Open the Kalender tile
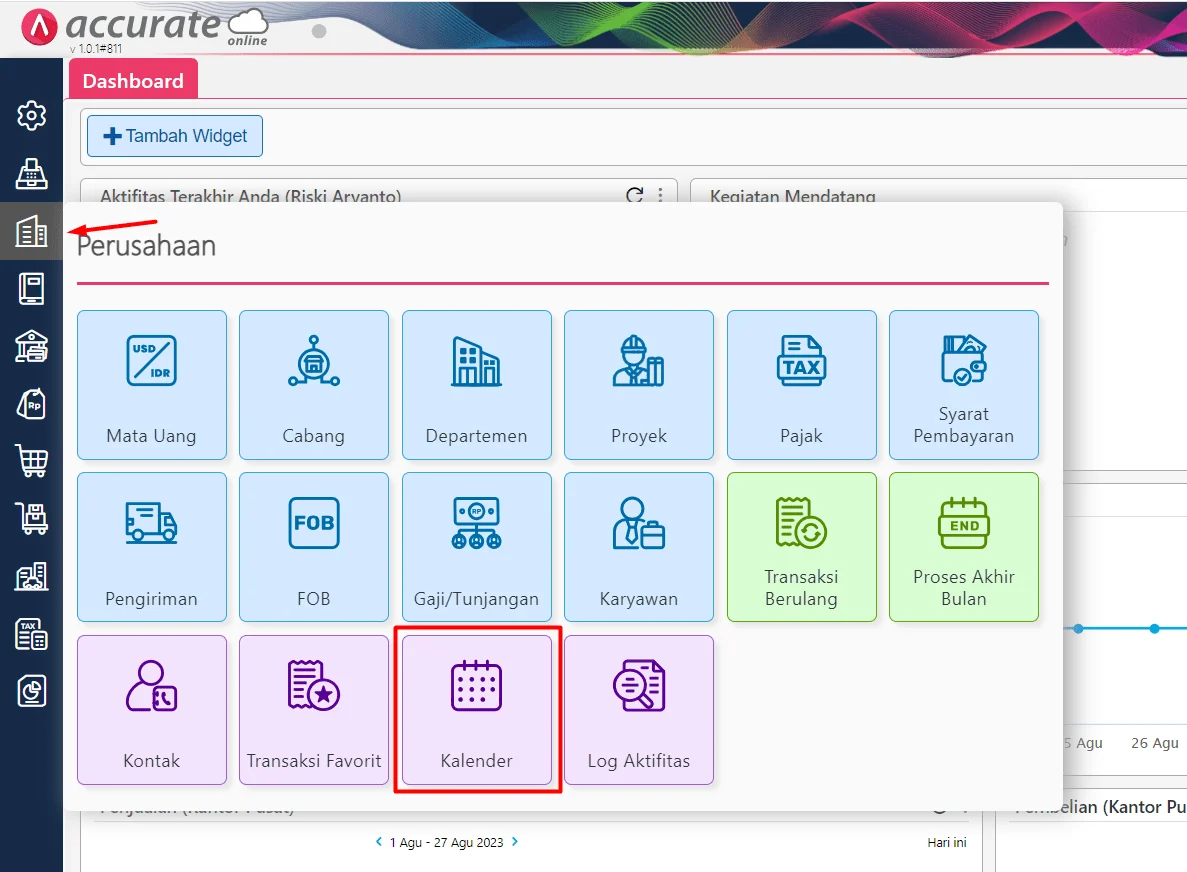Screen dimensions: 1187x872 (476, 709)
